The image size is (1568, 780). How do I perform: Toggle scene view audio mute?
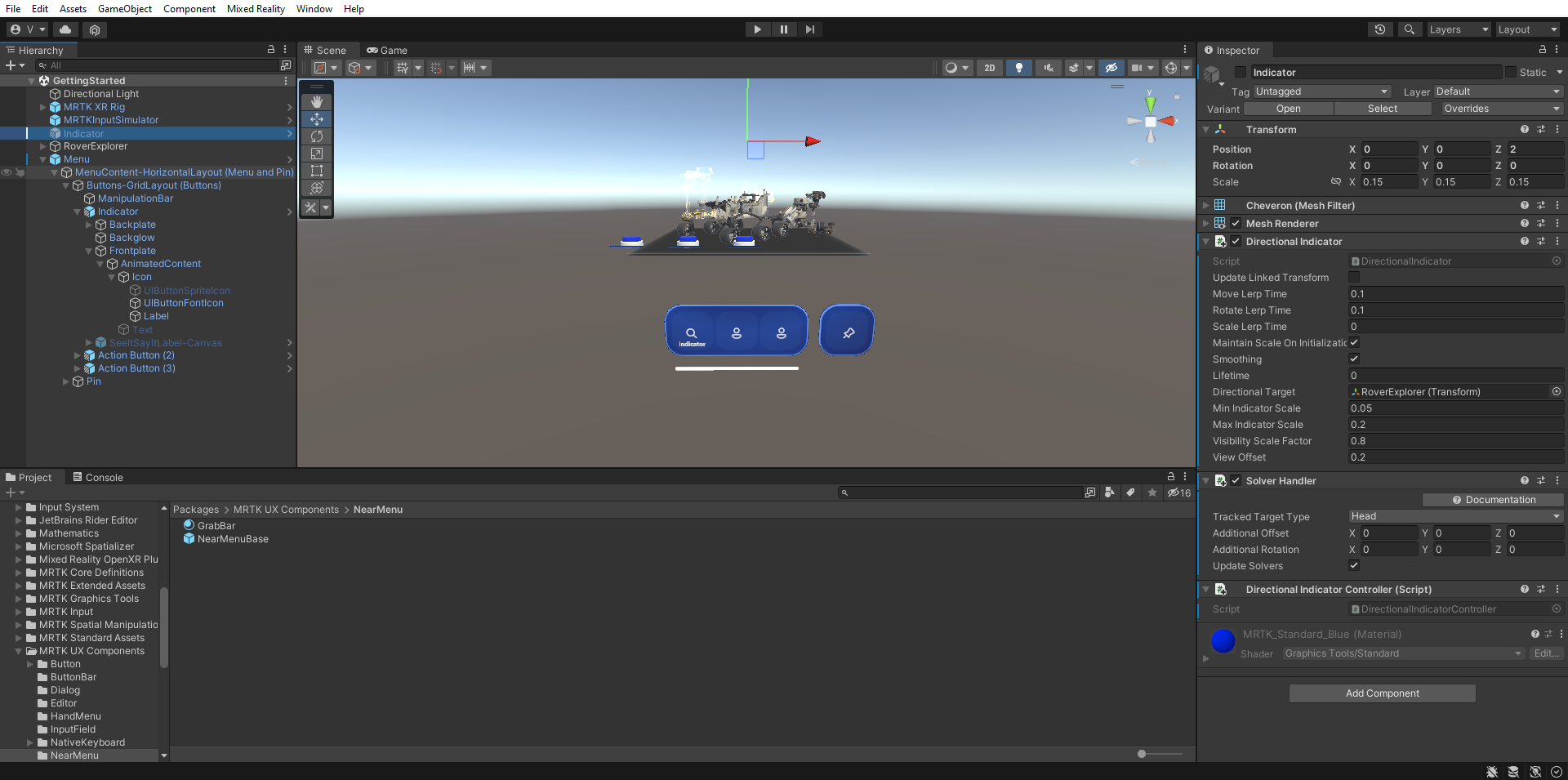coord(1048,68)
